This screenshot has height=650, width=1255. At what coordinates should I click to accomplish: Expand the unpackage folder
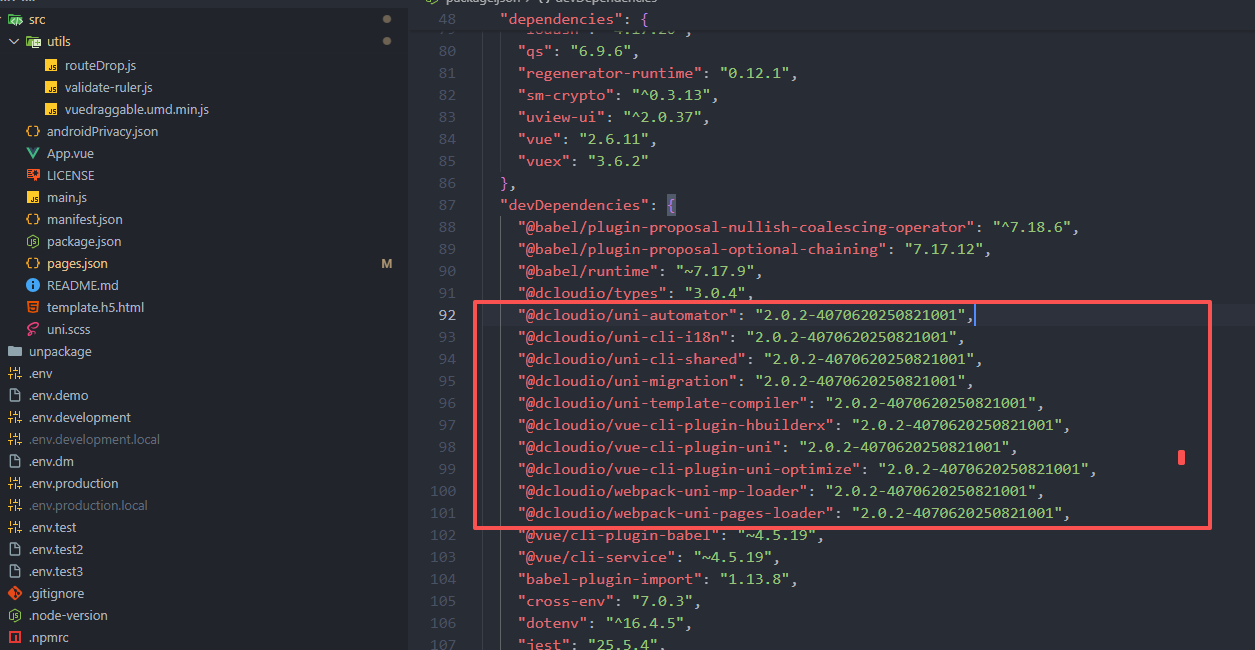(x=60, y=351)
